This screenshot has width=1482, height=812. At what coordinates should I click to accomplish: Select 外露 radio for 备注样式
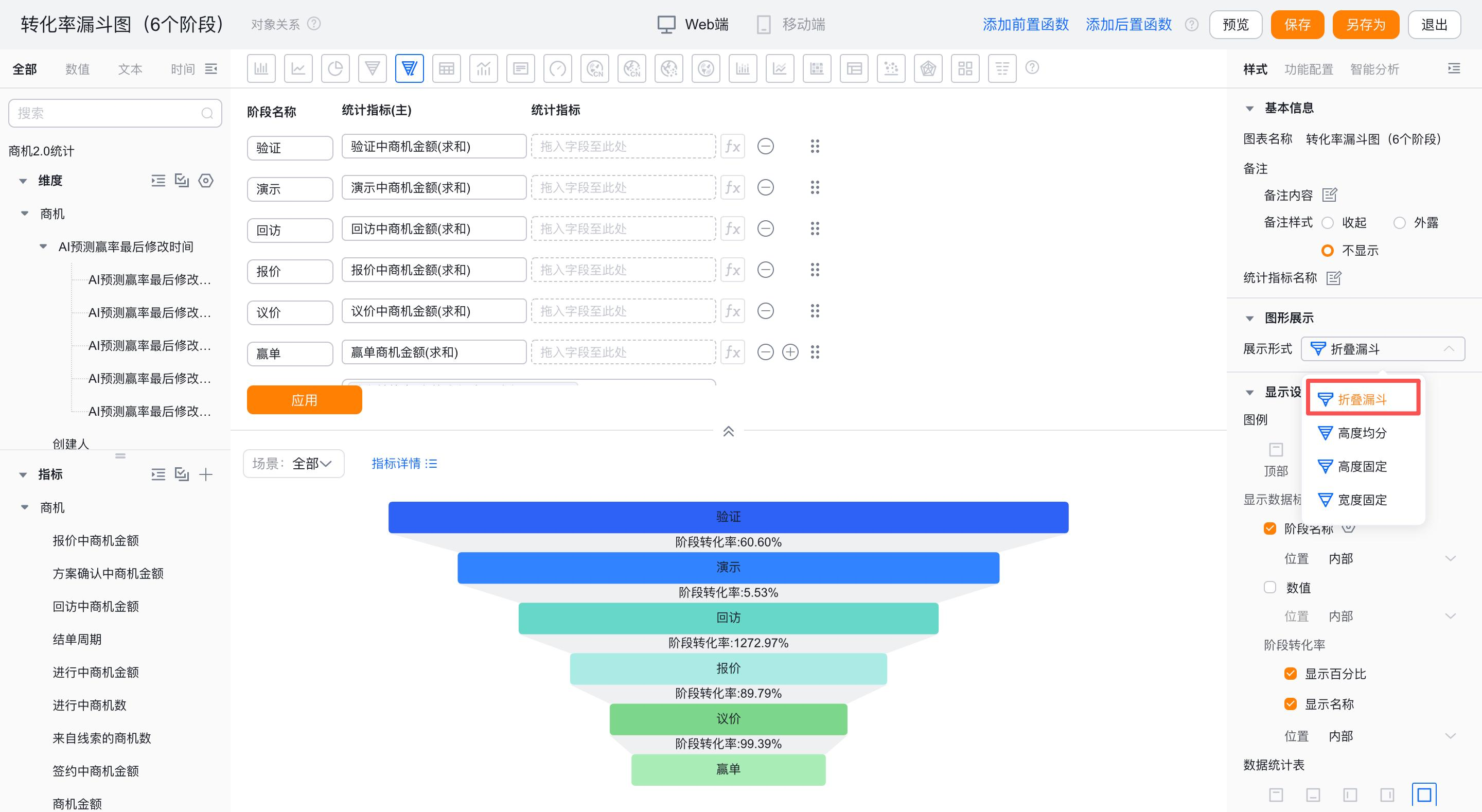coord(1399,223)
